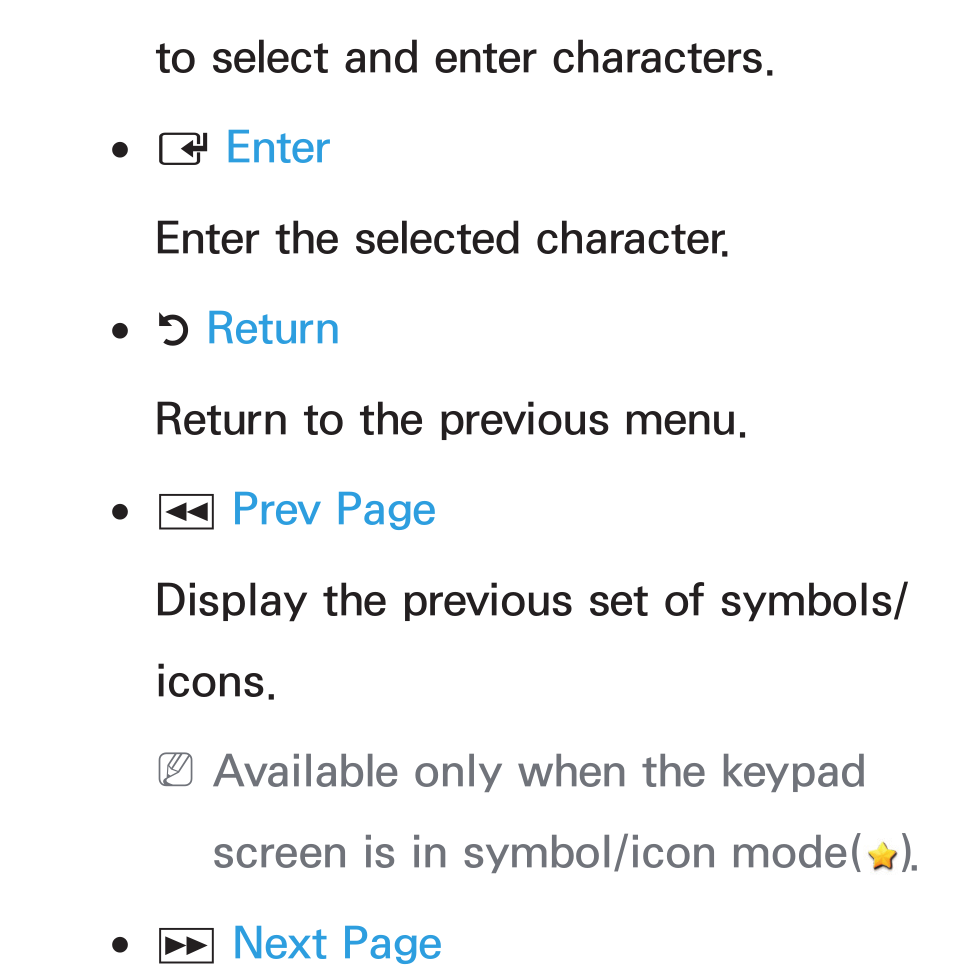Click the 'Available only when the keypad' note
954x977 pixels.
540,773
